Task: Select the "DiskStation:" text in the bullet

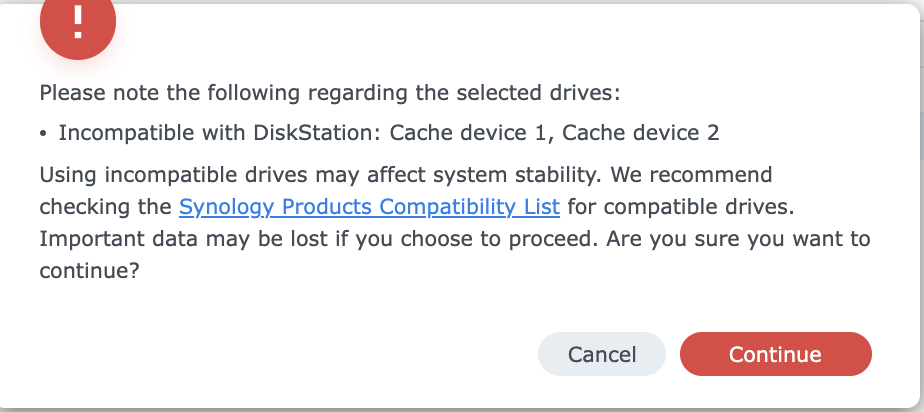Action: (x=324, y=133)
